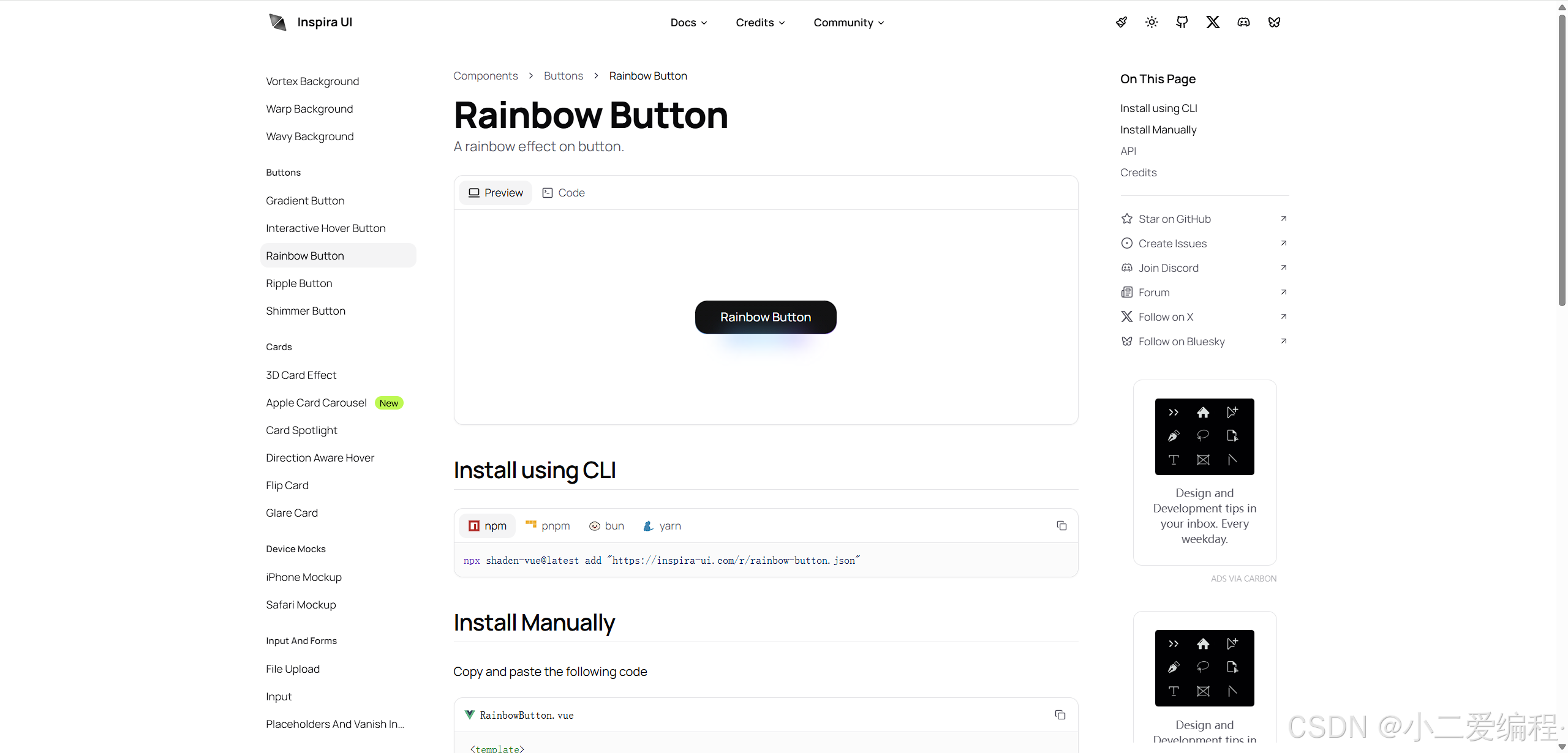Viewport: 1568px width, 753px height.
Task: Expand the Credits dropdown menu
Action: [760, 23]
